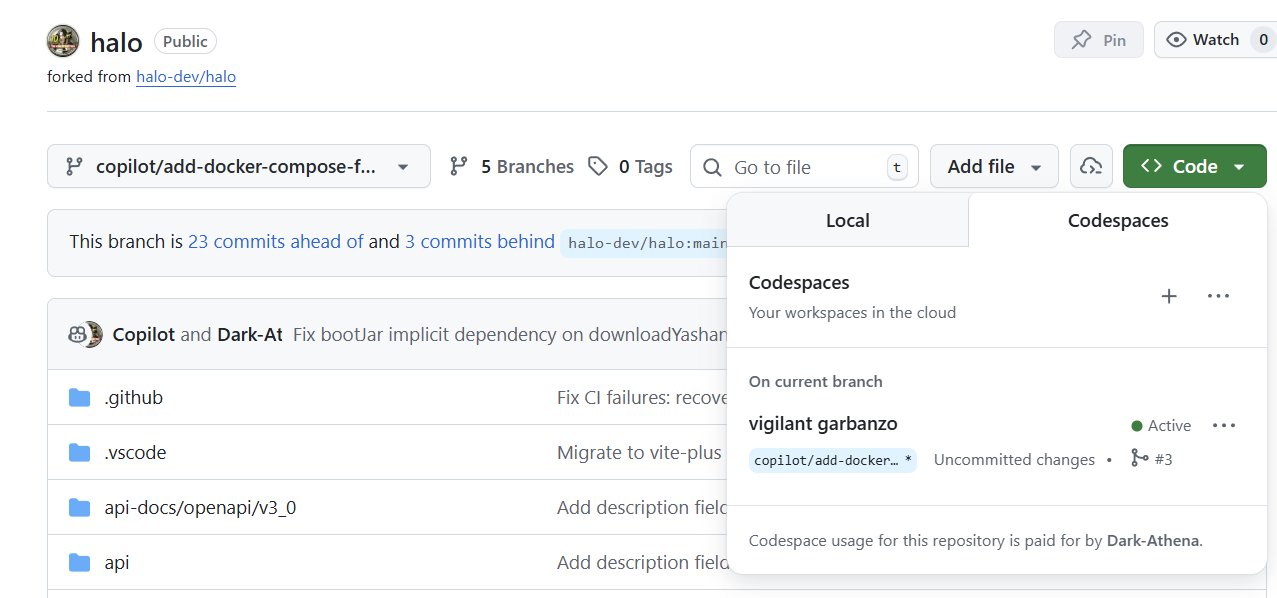Open the halo-dev/halo upstream link
This screenshot has width=1277, height=598.
point(186,76)
